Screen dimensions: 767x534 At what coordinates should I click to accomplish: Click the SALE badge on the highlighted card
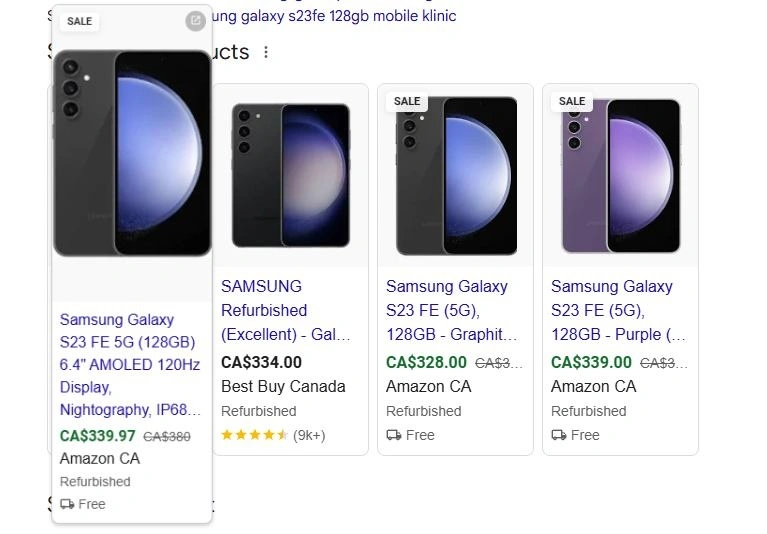[79, 21]
